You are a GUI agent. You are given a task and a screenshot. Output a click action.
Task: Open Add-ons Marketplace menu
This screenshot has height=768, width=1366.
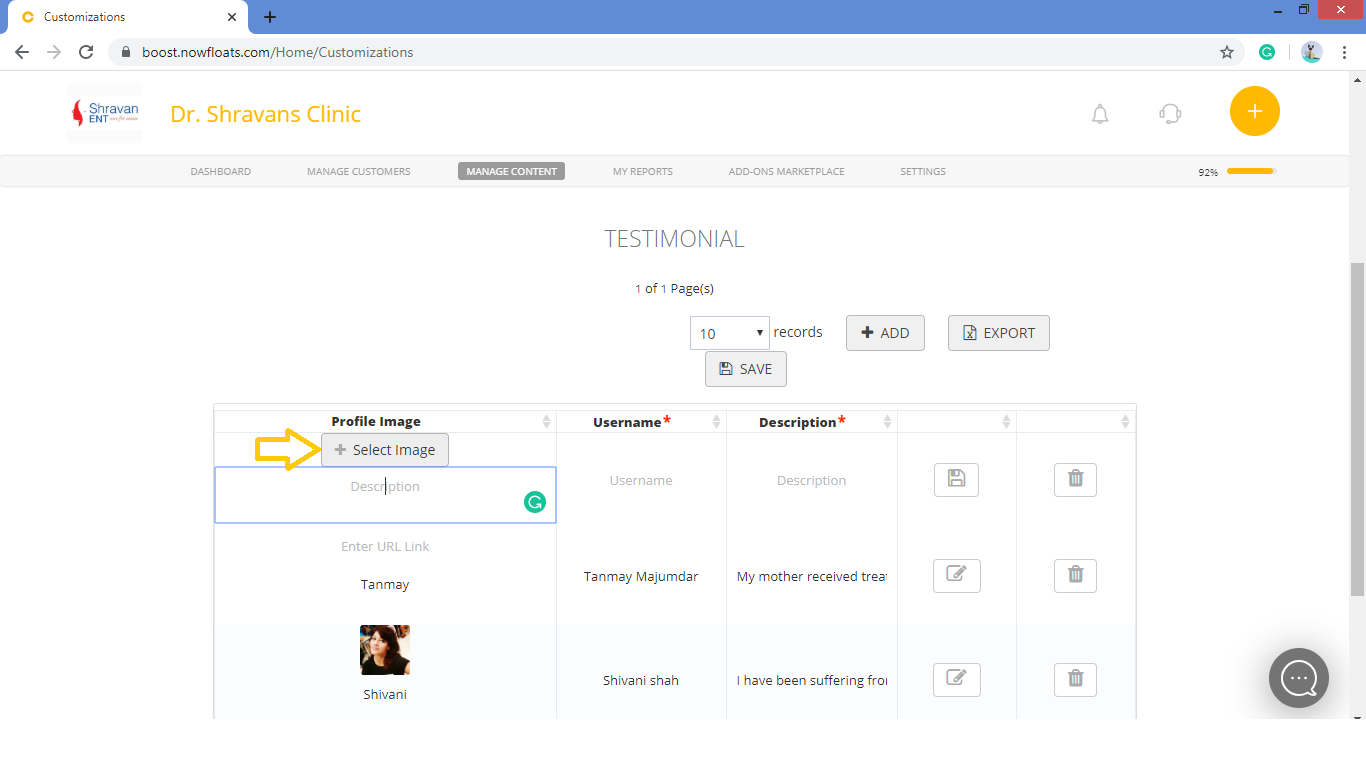click(x=787, y=171)
